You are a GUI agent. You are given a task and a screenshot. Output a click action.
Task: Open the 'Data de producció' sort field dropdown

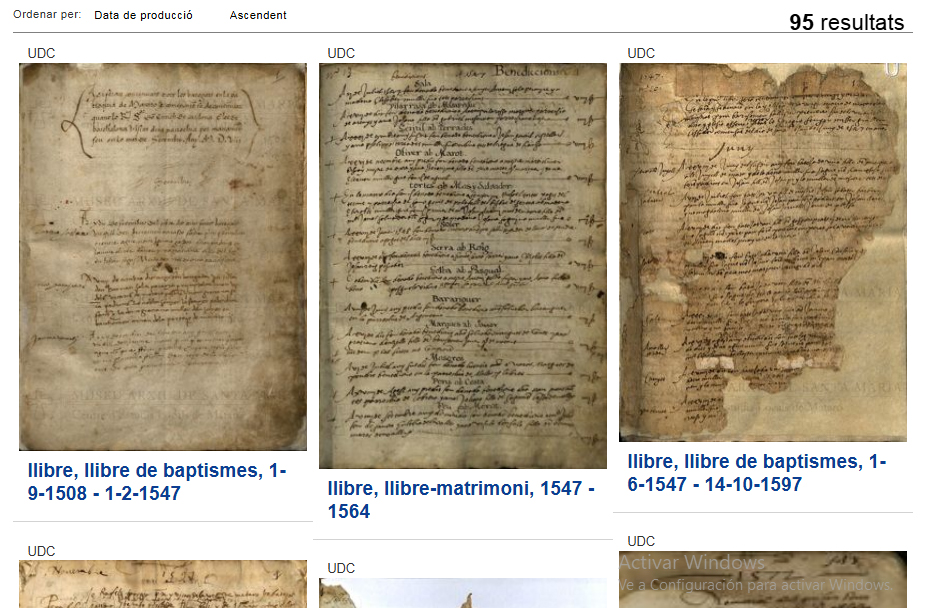pyautogui.click(x=144, y=15)
